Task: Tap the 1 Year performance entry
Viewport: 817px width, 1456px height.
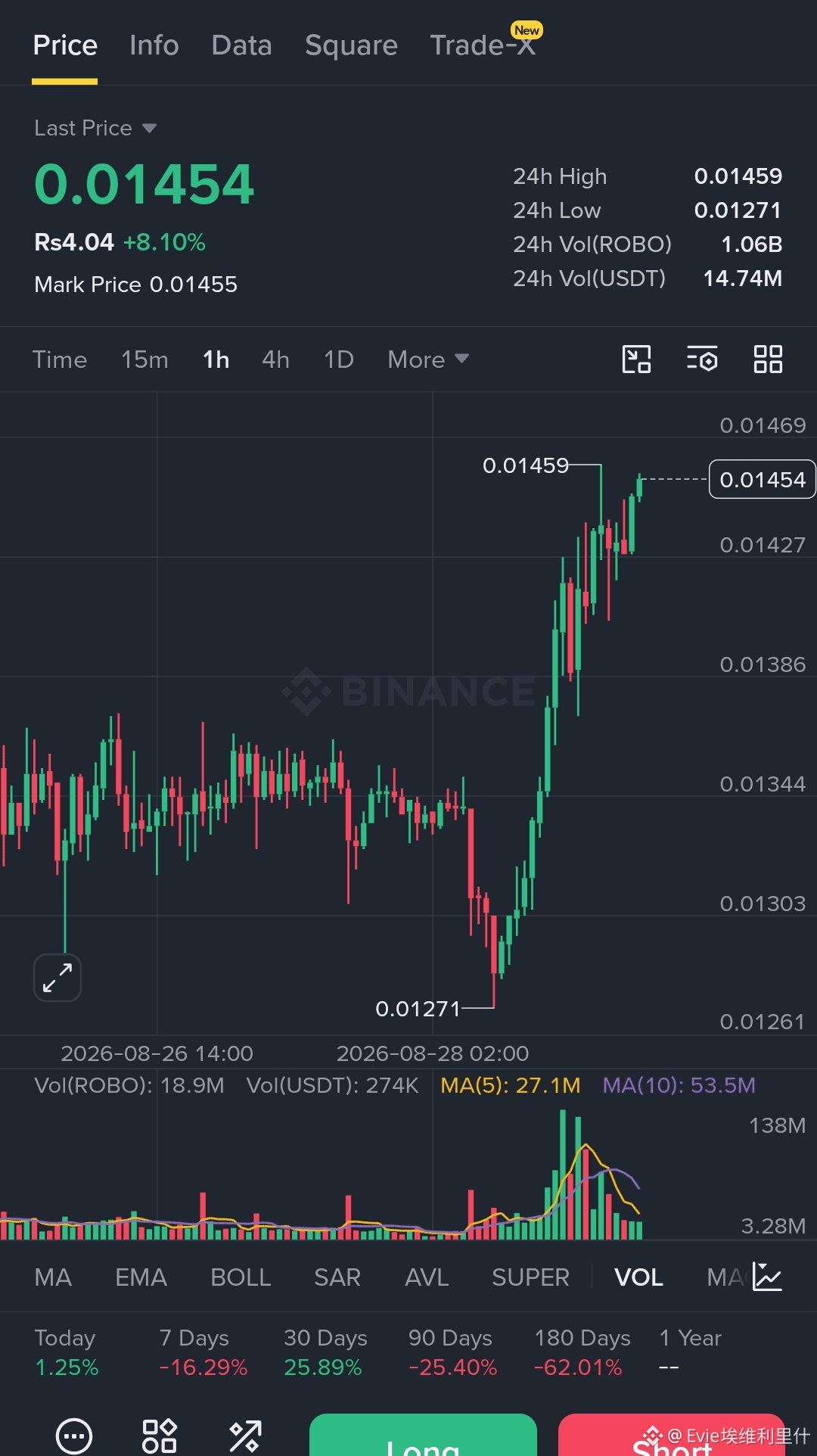Action: (x=690, y=1352)
